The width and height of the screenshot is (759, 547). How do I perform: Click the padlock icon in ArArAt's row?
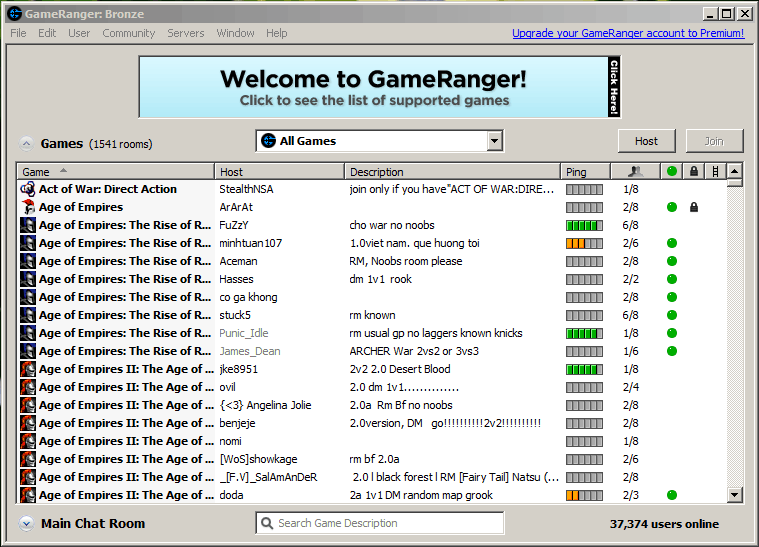click(694, 207)
